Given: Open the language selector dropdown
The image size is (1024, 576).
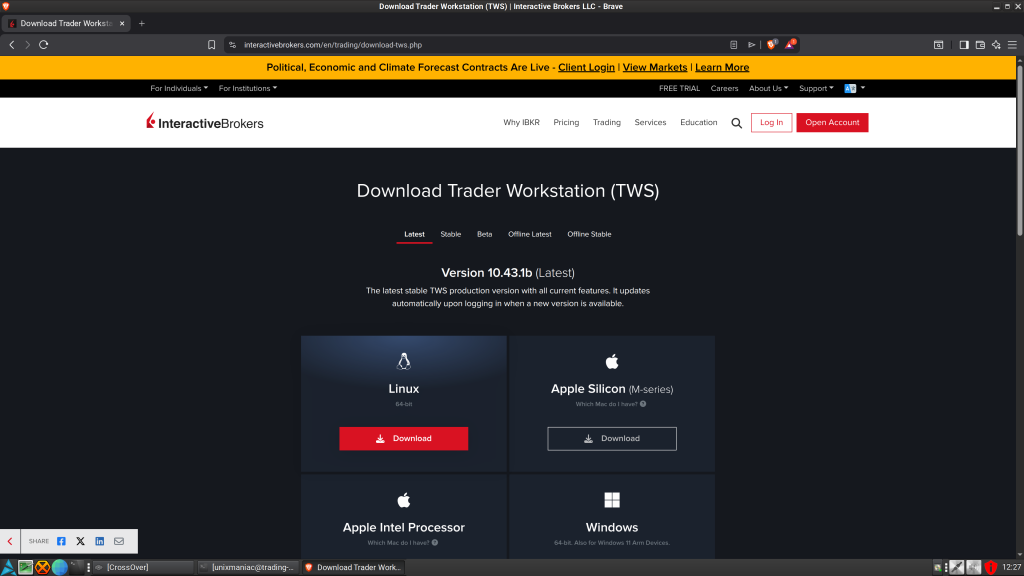Looking at the screenshot, I should tap(853, 88).
